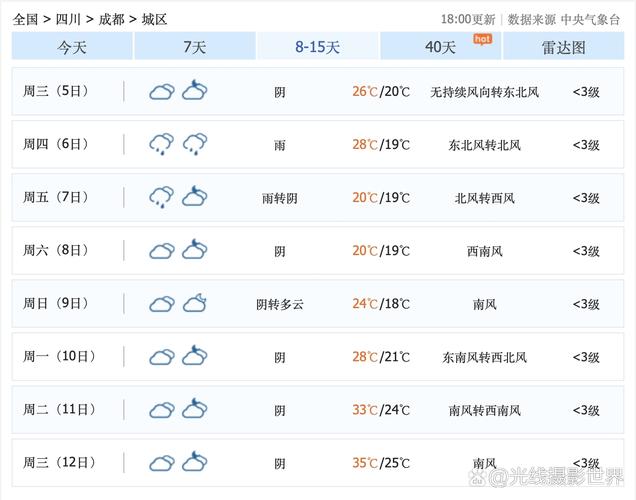Click the 城区 breadcrumb
This screenshot has height=500, width=636.
tap(155, 19)
